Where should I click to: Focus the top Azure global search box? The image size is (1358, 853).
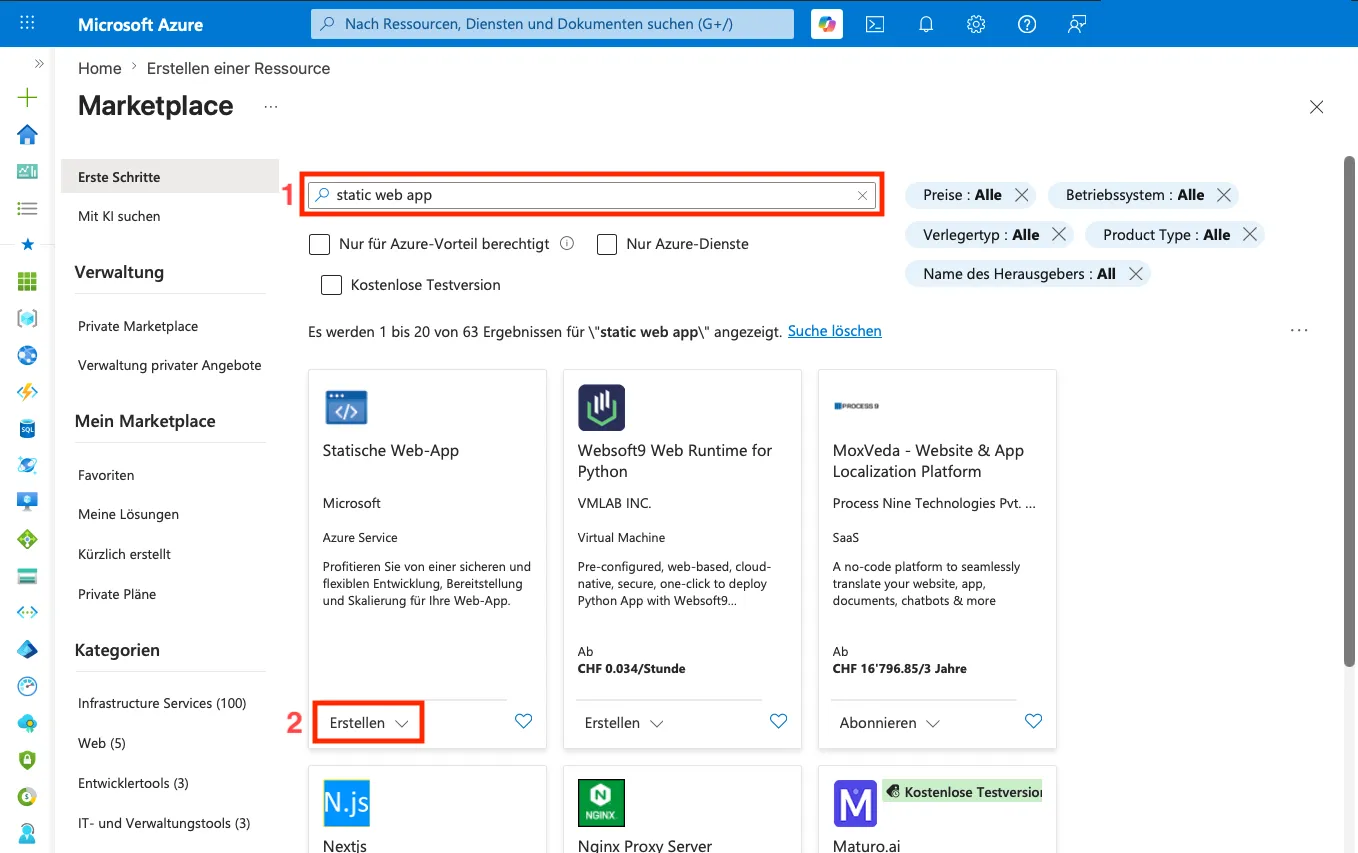552,24
